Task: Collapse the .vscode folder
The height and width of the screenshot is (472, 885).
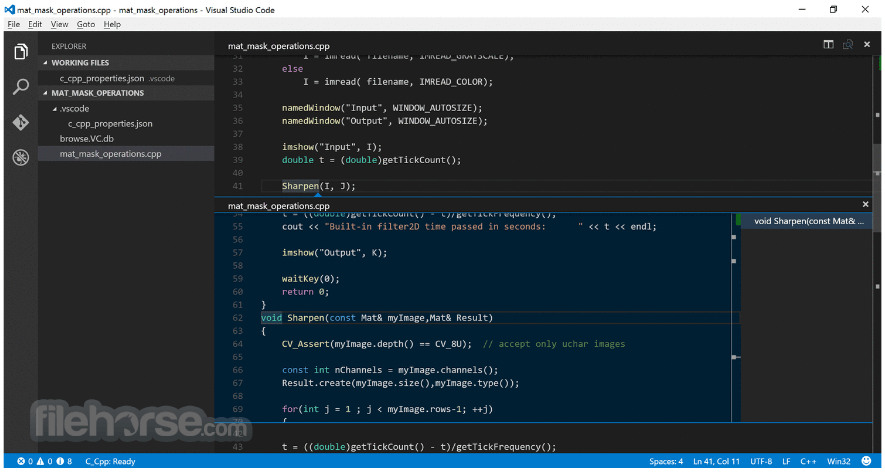Action: coord(126,108)
